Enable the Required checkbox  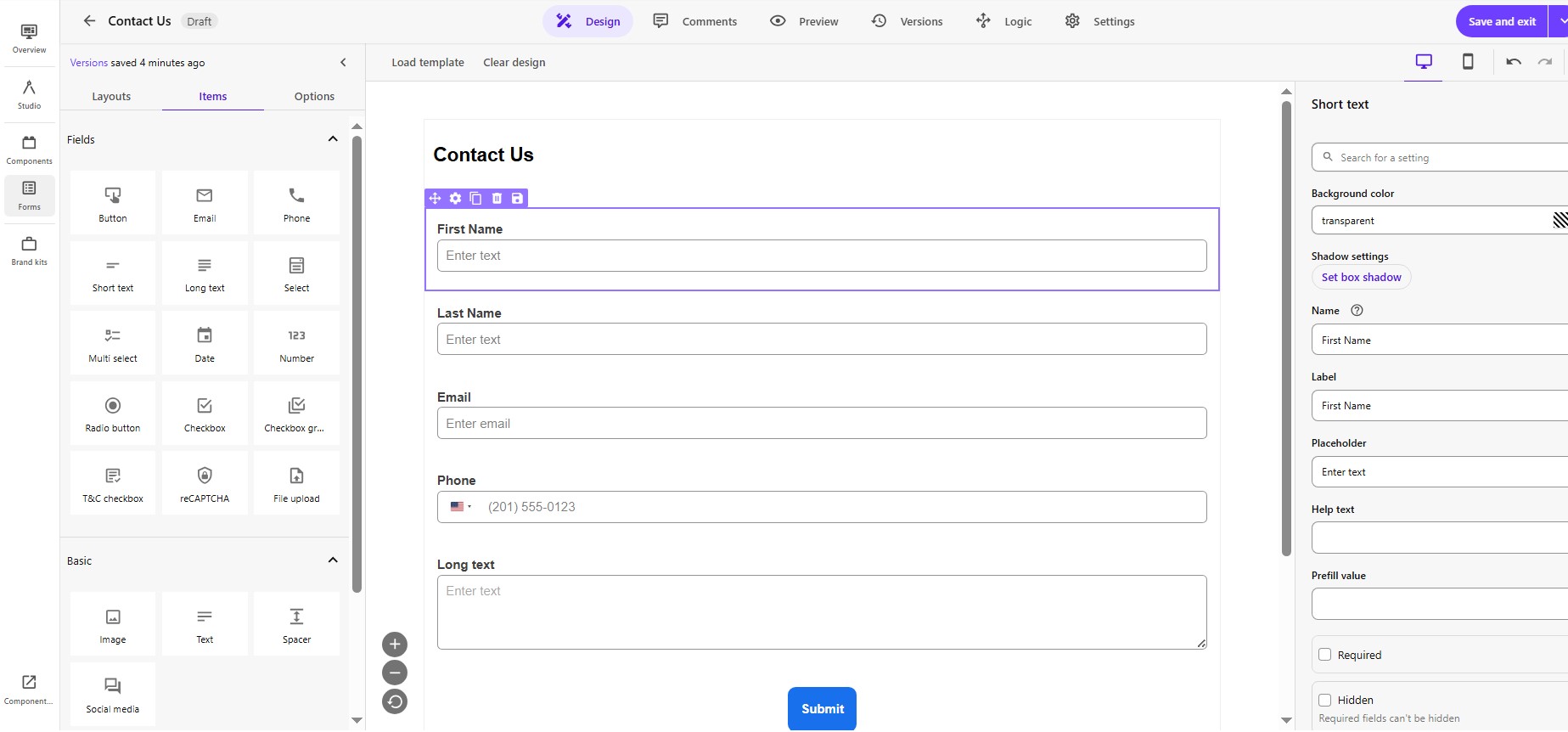(1324, 655)
